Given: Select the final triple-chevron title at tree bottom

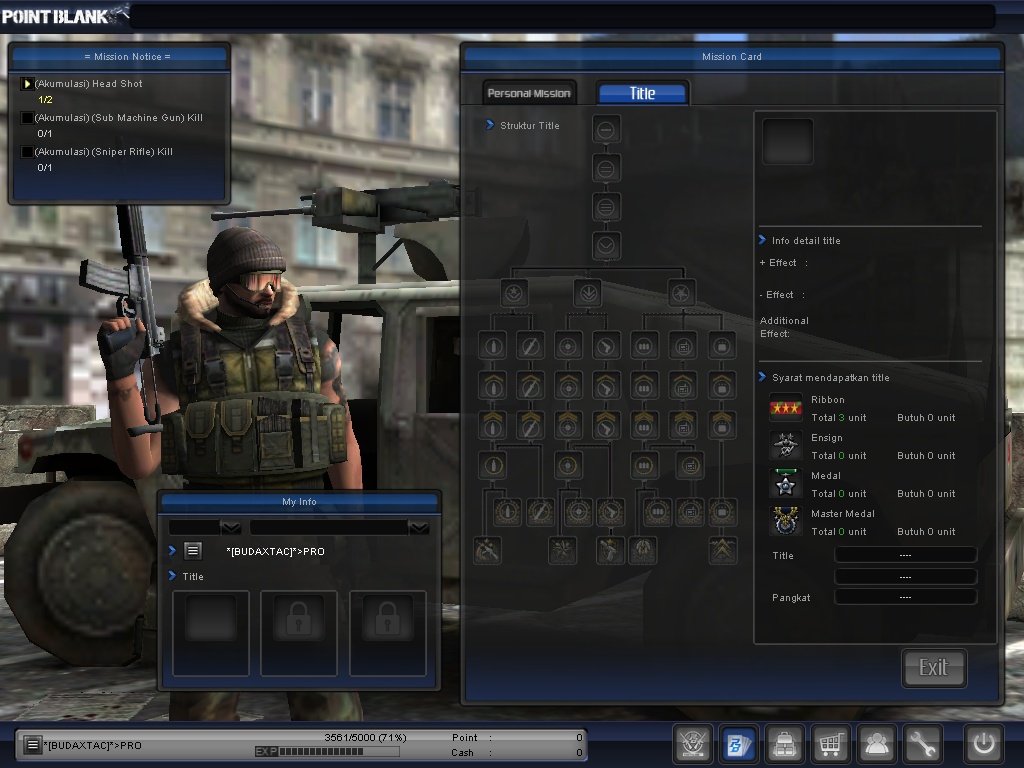Looking at the screenshot, I should 722,551.
